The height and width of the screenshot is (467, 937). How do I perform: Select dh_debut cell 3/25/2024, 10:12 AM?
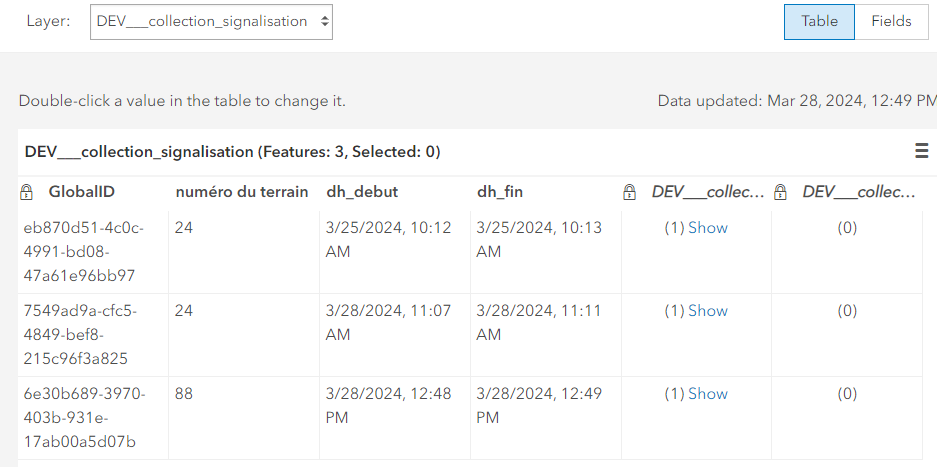tap(394, 252)
